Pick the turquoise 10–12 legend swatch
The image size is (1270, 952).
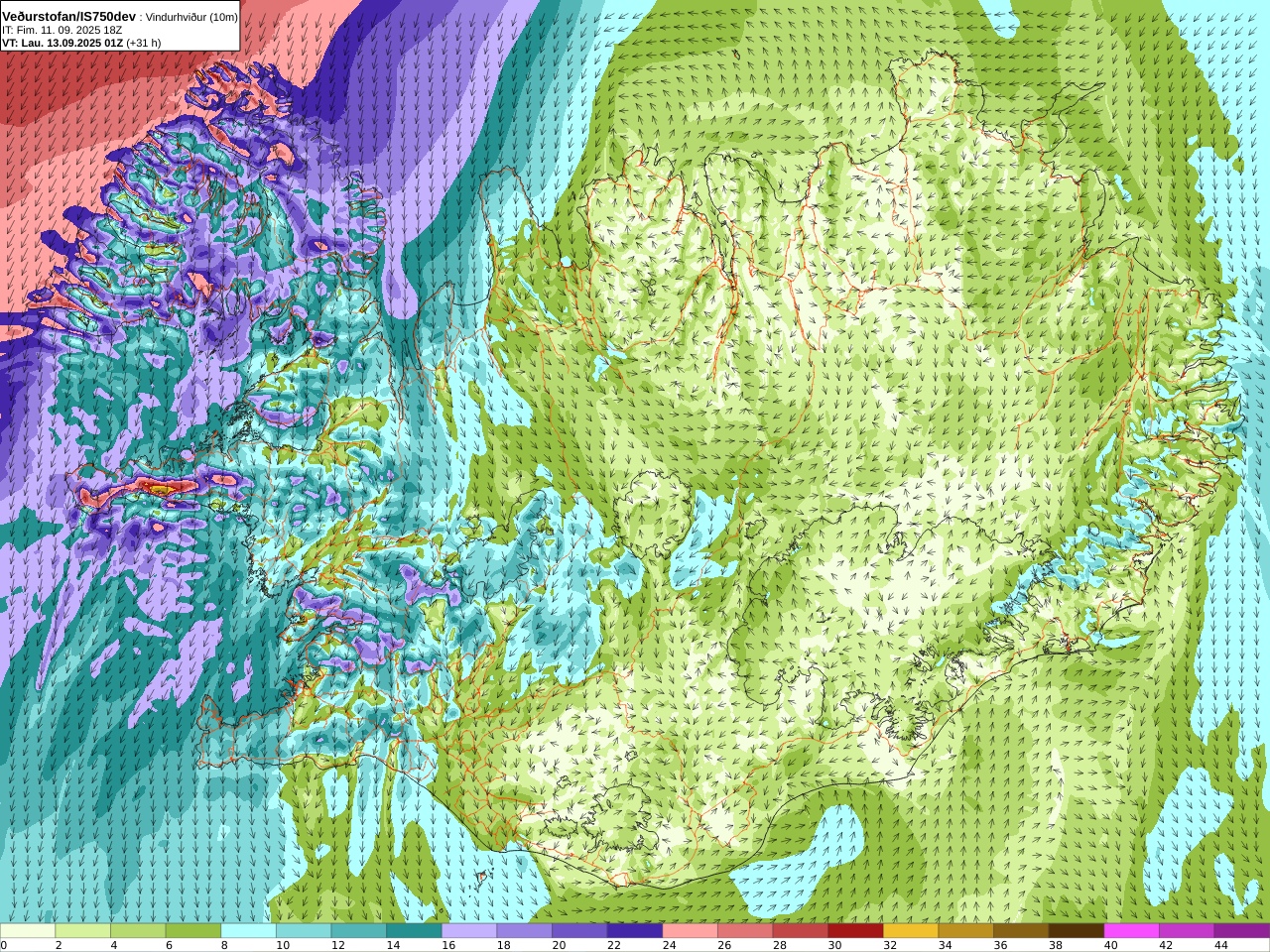pos(304,931)
